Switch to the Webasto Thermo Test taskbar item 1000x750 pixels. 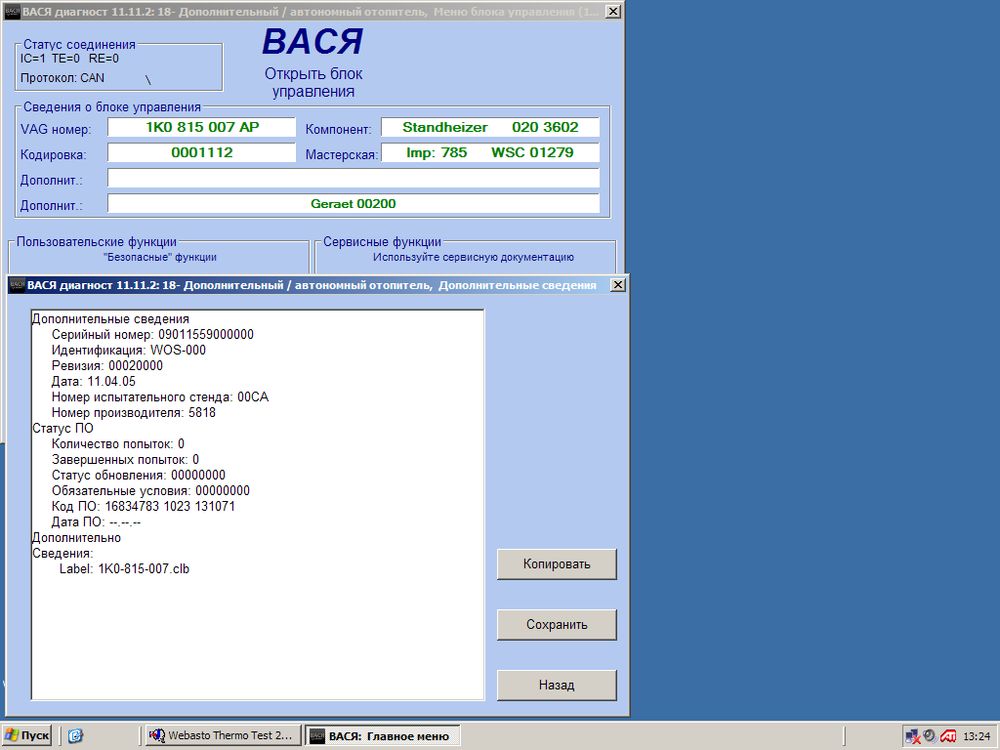coord(223,736)
